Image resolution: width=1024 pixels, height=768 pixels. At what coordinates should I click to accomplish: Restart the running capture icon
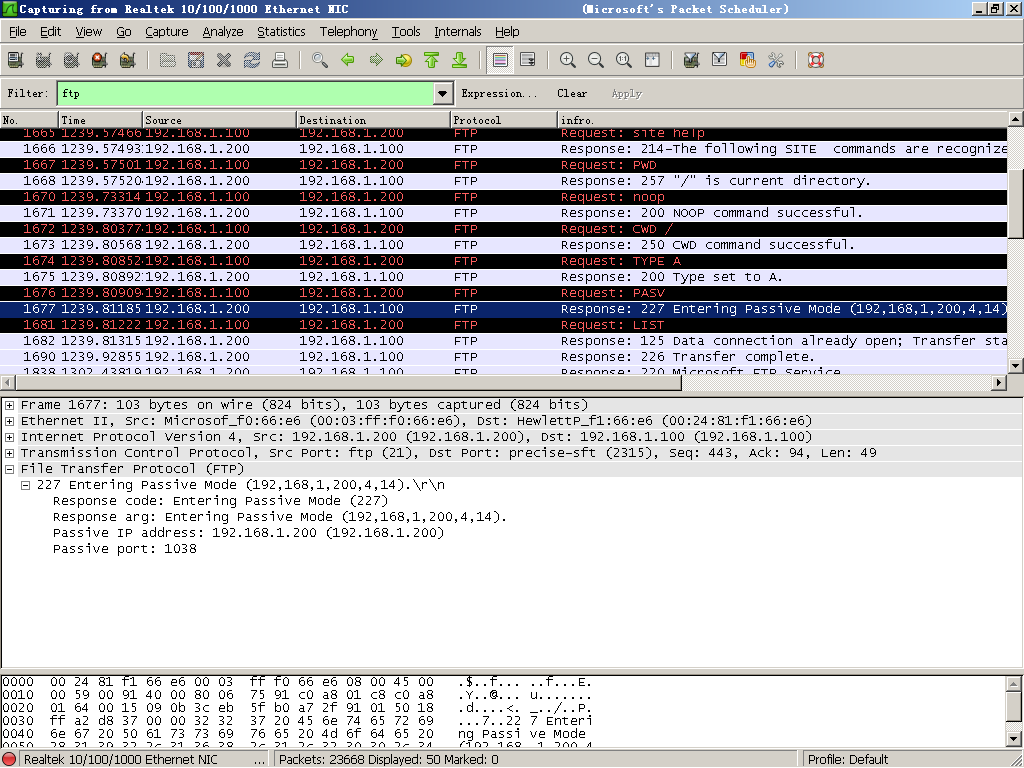128,60
